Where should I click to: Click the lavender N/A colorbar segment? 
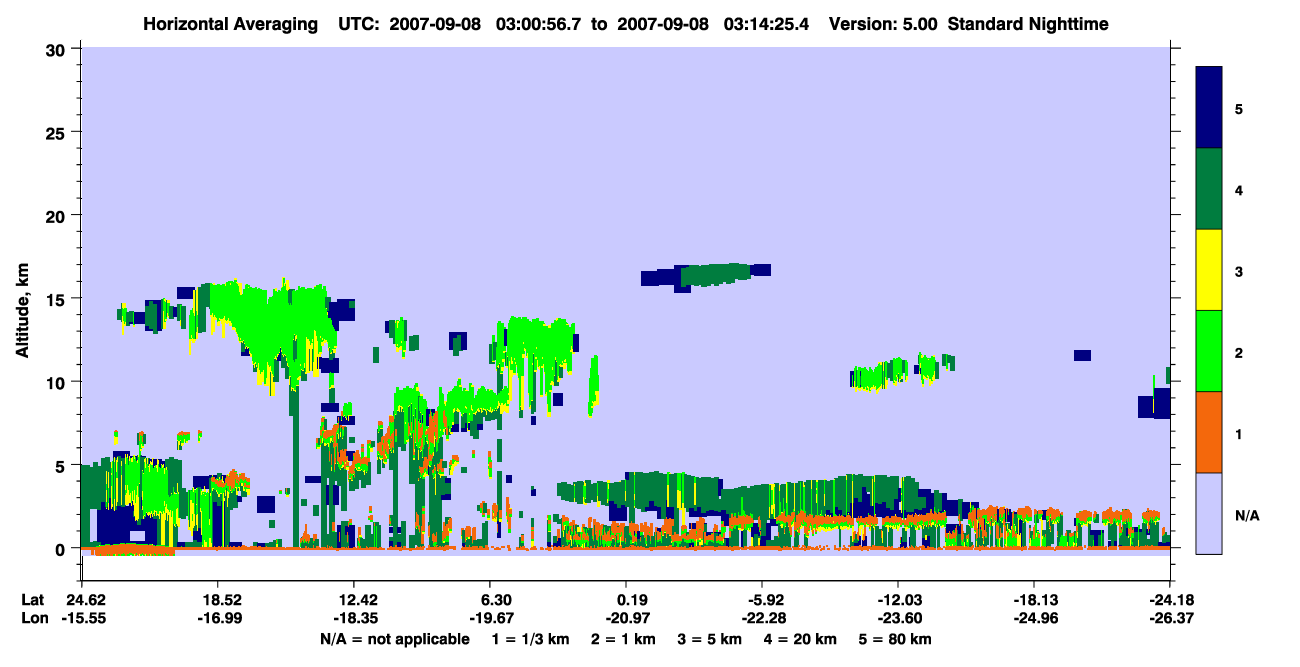pos(1209,513)
